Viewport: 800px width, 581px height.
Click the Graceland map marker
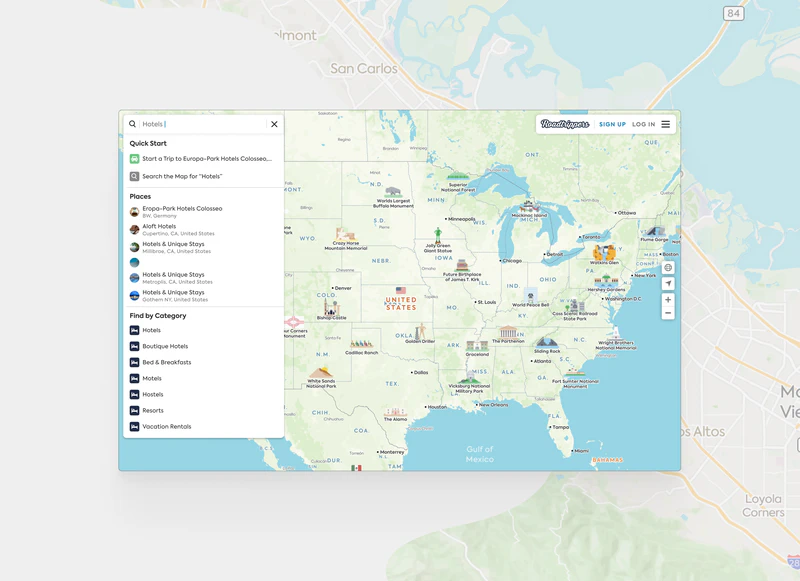tap(477, 346)
